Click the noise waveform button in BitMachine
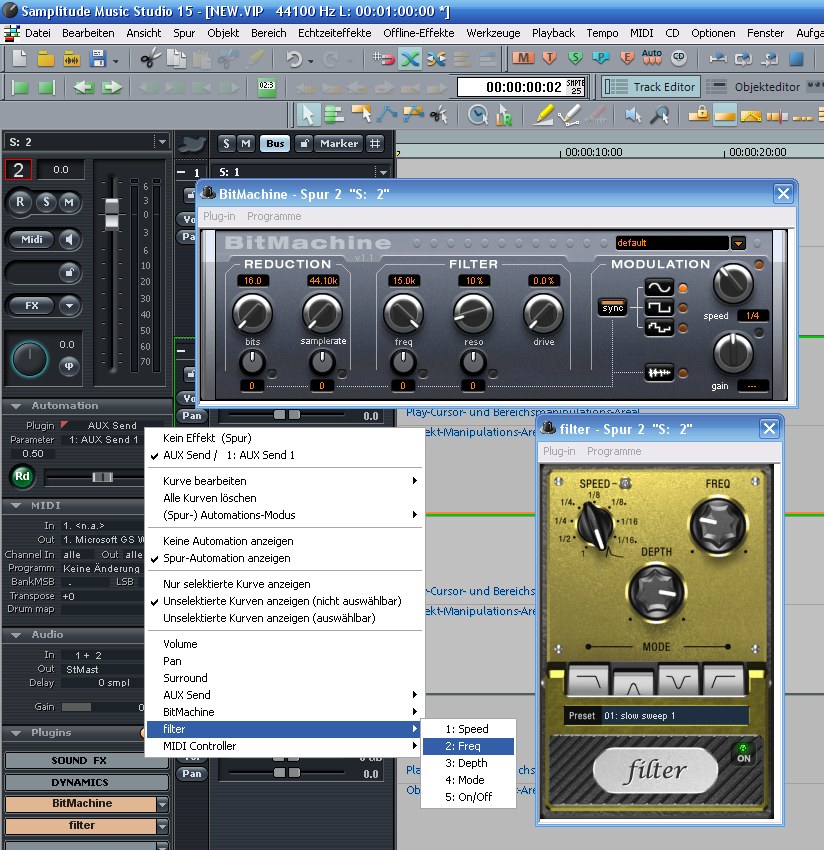This screenshot has width=824, height=850. [x=659, y=372]
